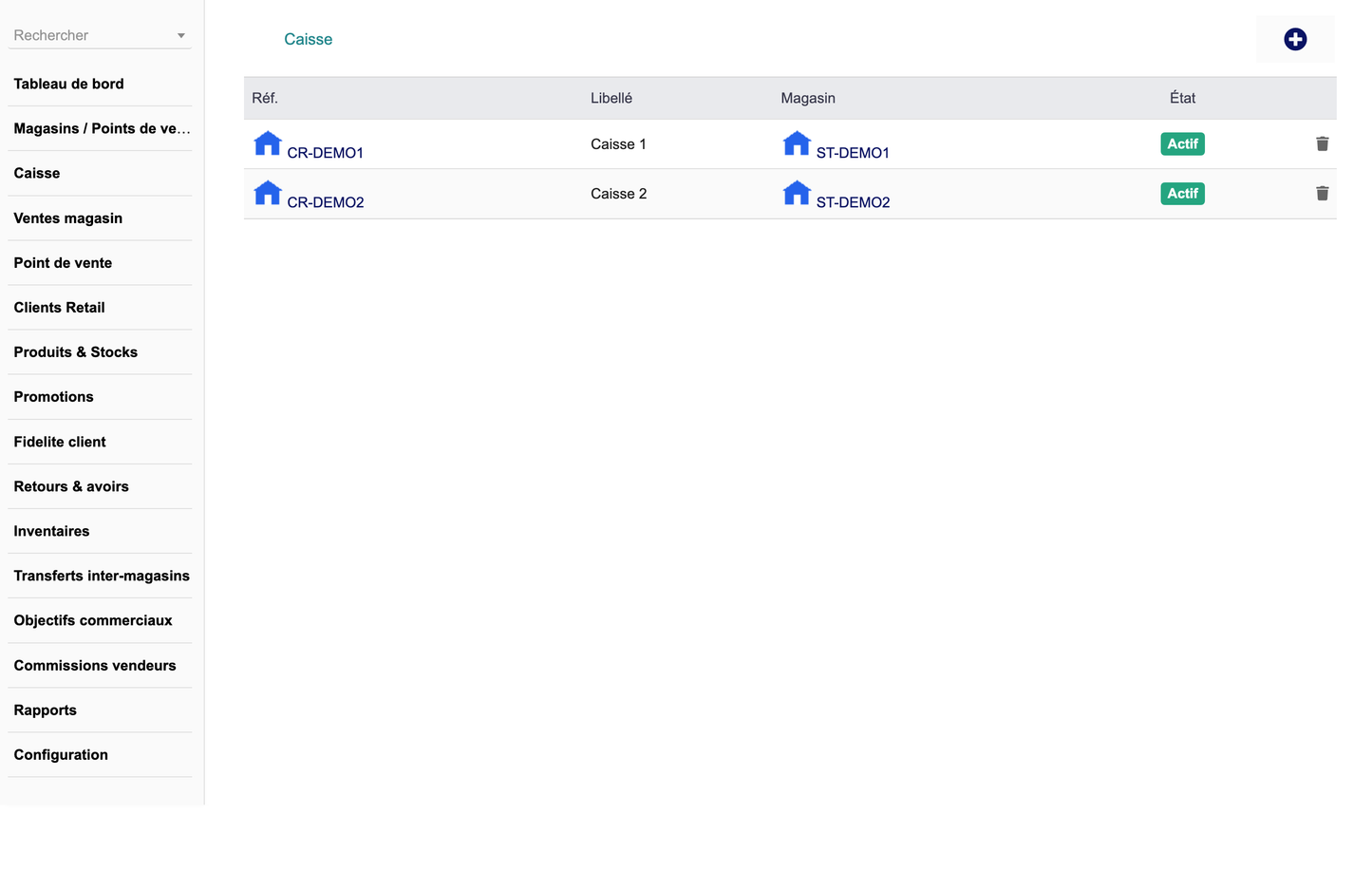1372x871 pixels.
Task: Open Configuration in sidebar
Action: pyautogui.click(x=61, y=754)
